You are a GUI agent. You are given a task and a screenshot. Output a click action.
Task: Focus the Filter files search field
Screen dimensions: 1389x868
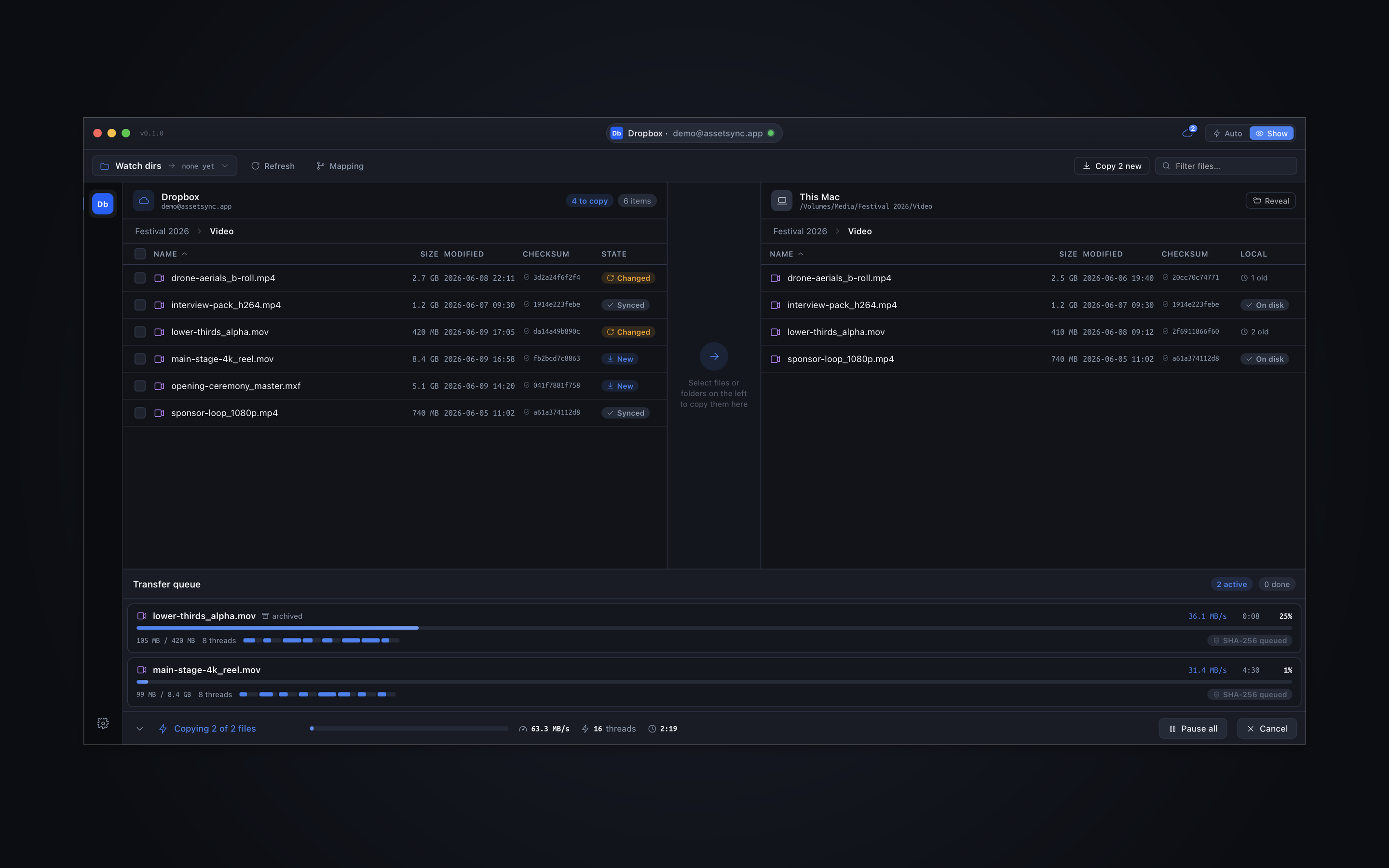click(x=1226, y=166)
